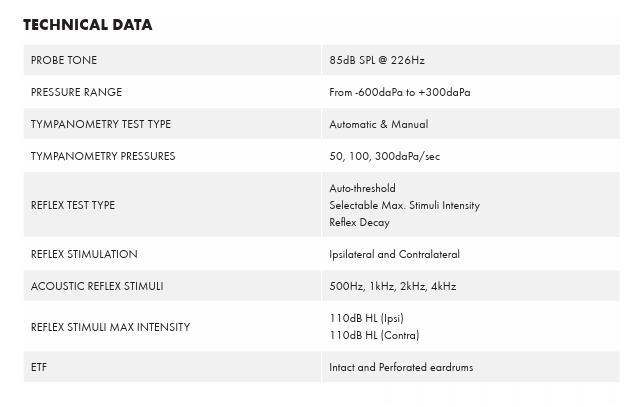Select ACOUSTIC REFLEX STIMULI label
The height and width of the screenshot is (407, 644).
click(97, 286)
